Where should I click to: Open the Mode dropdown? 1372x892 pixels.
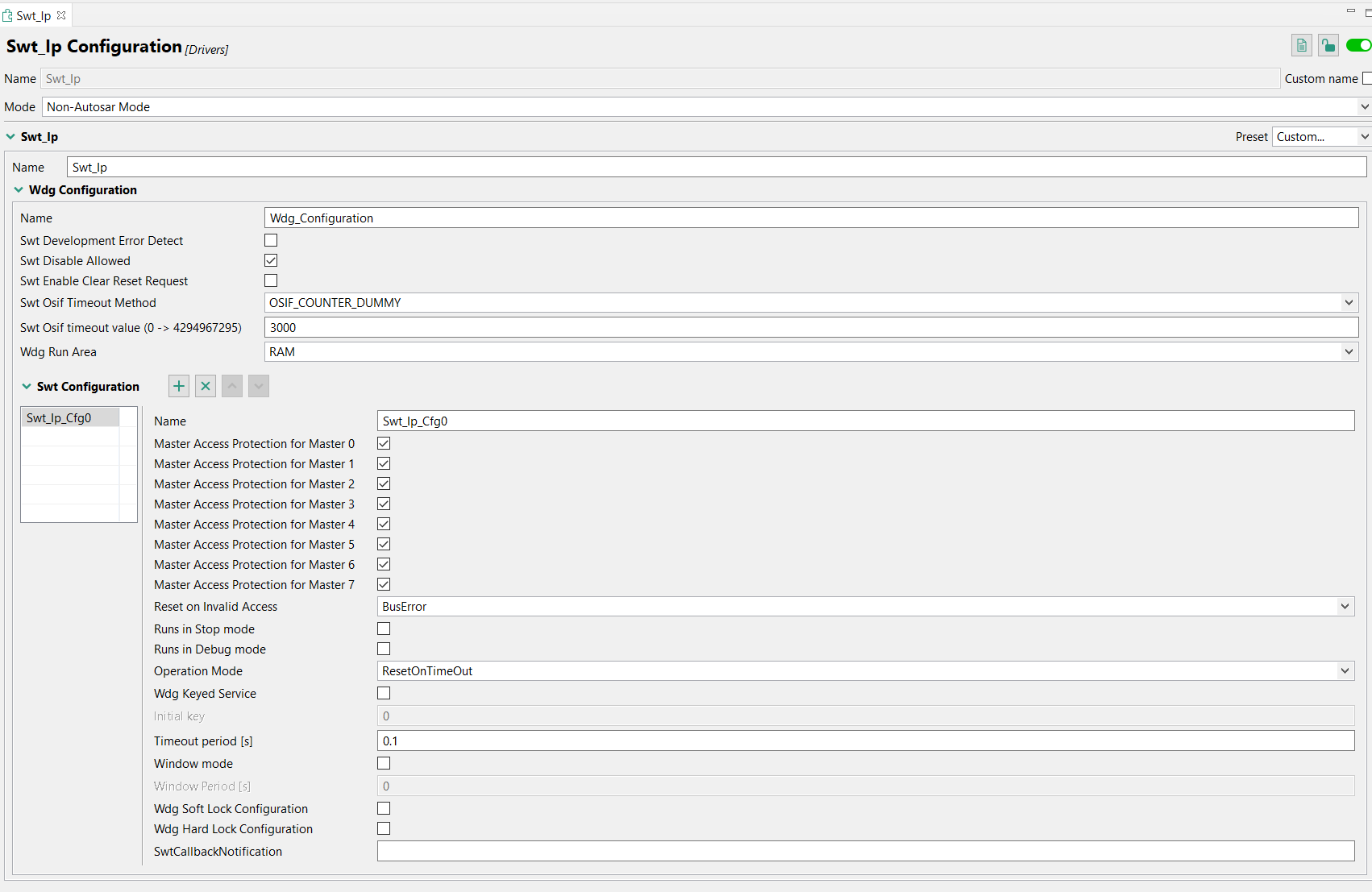1364,106
